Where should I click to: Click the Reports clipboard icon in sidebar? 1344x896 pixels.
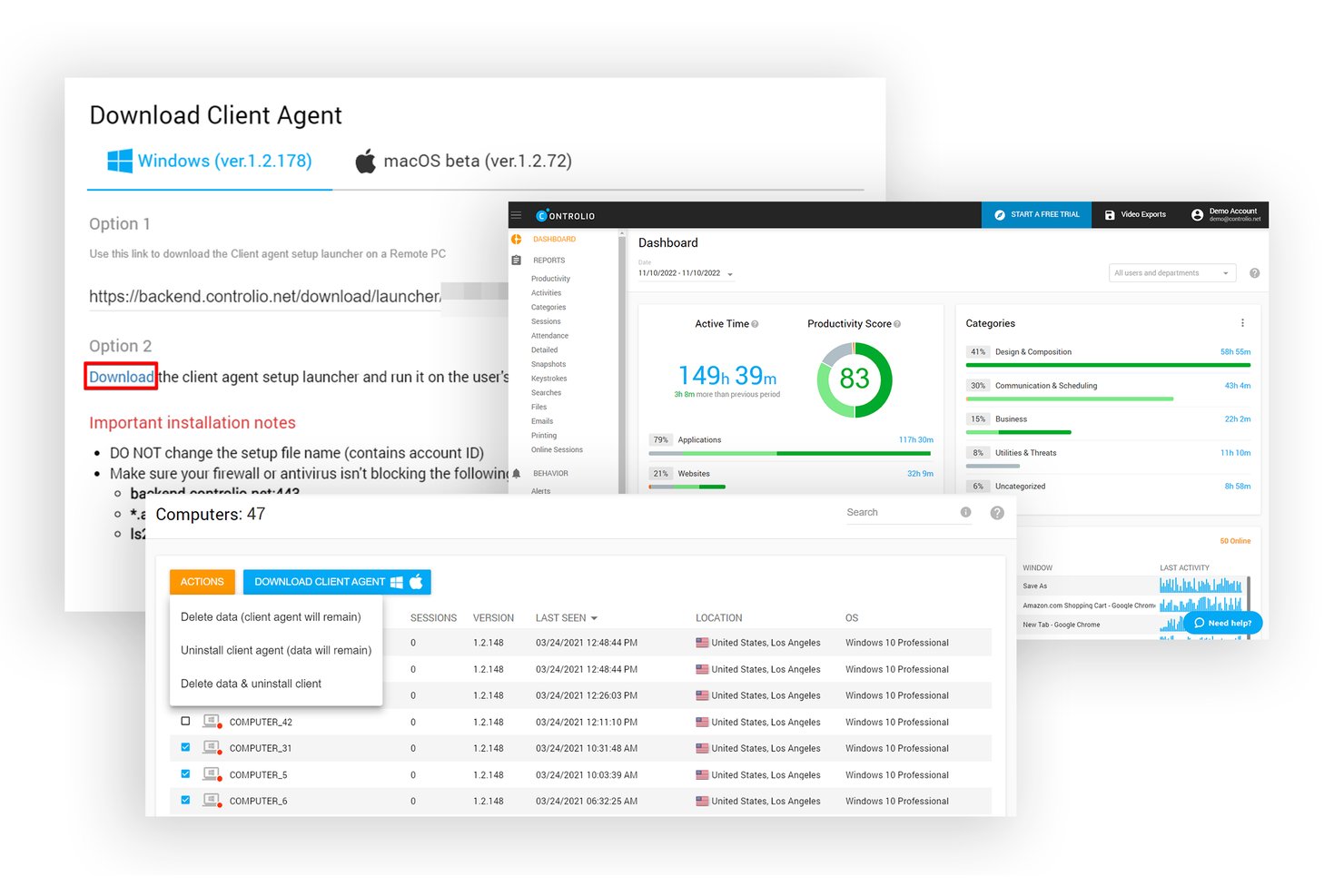pyautogui.click(x=517, y=261)
